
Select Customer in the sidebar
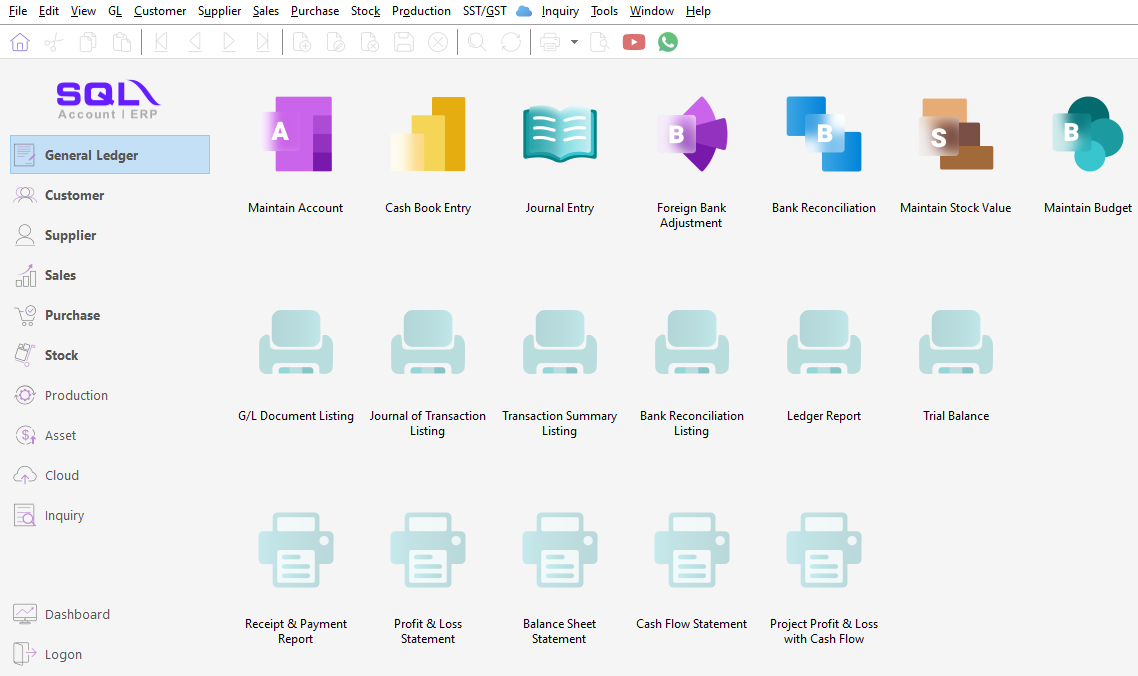point(75,195)
